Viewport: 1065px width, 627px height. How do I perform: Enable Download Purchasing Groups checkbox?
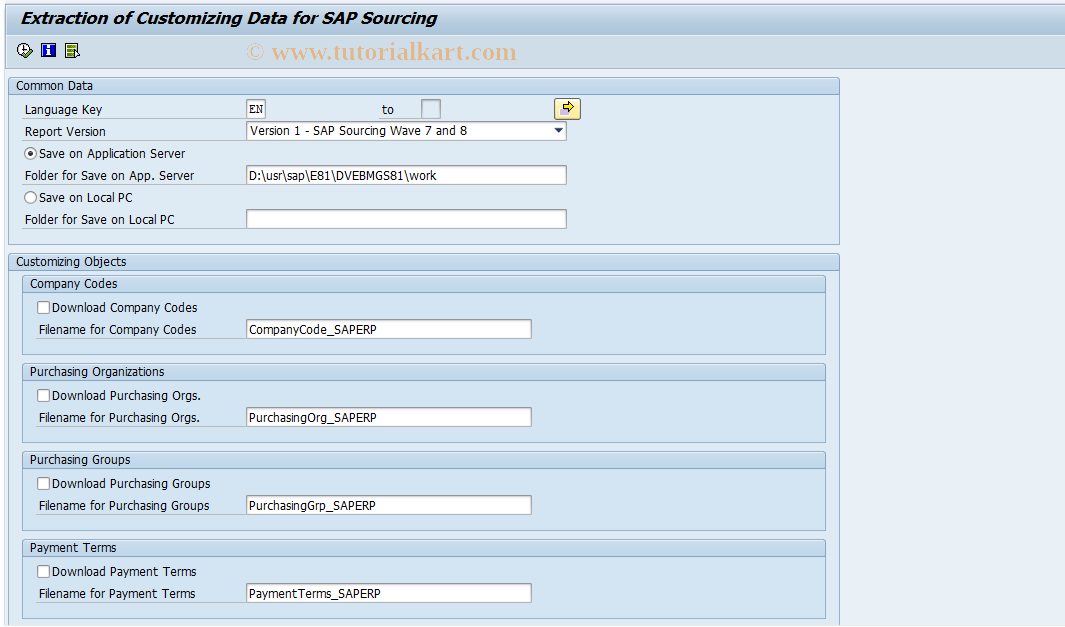tap(43, 484)
